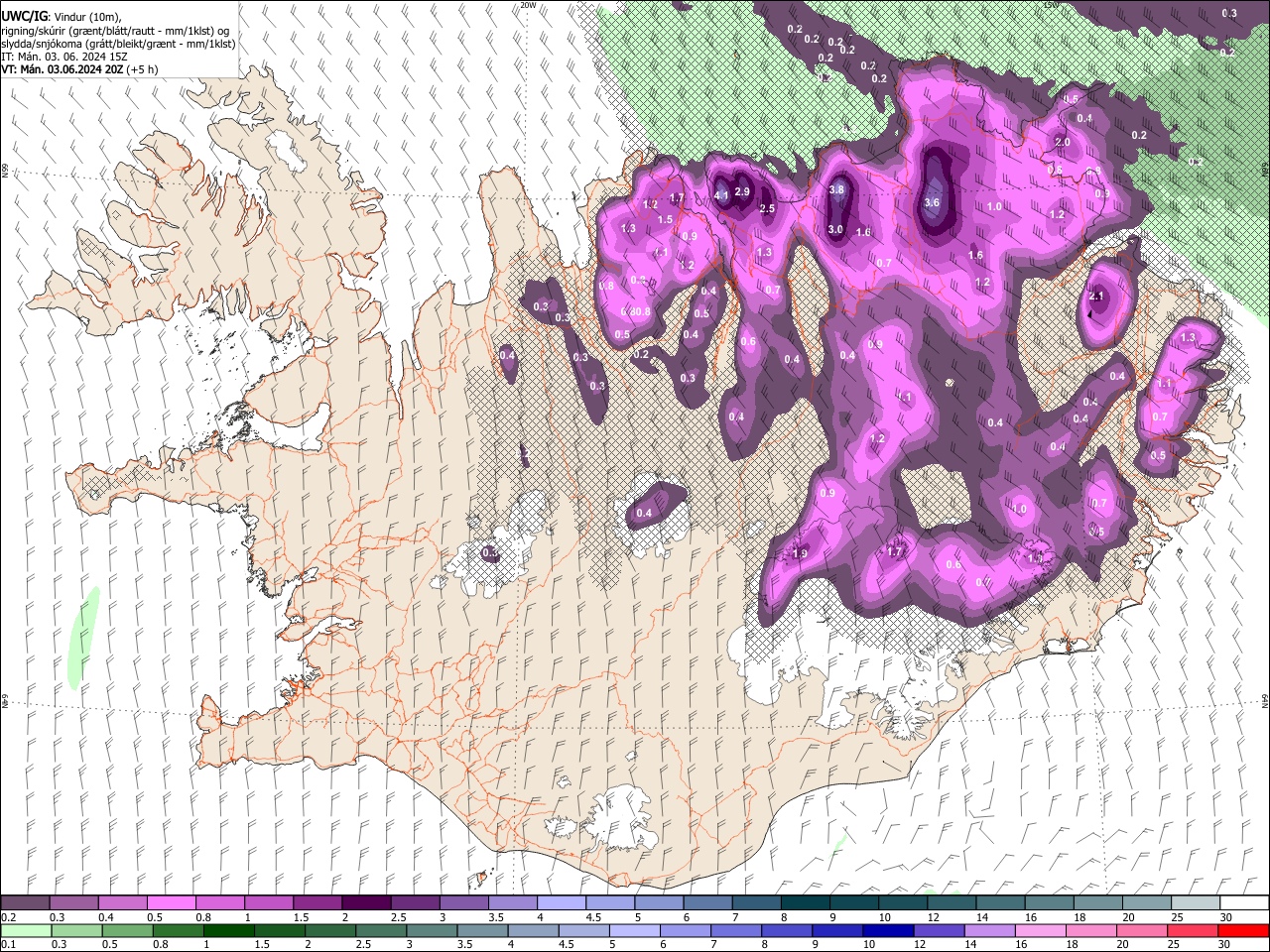This screenshot has width=1270, height=952.
Task: Click the darkest purple 2 snow legend swatch
Action: point(366,903)
